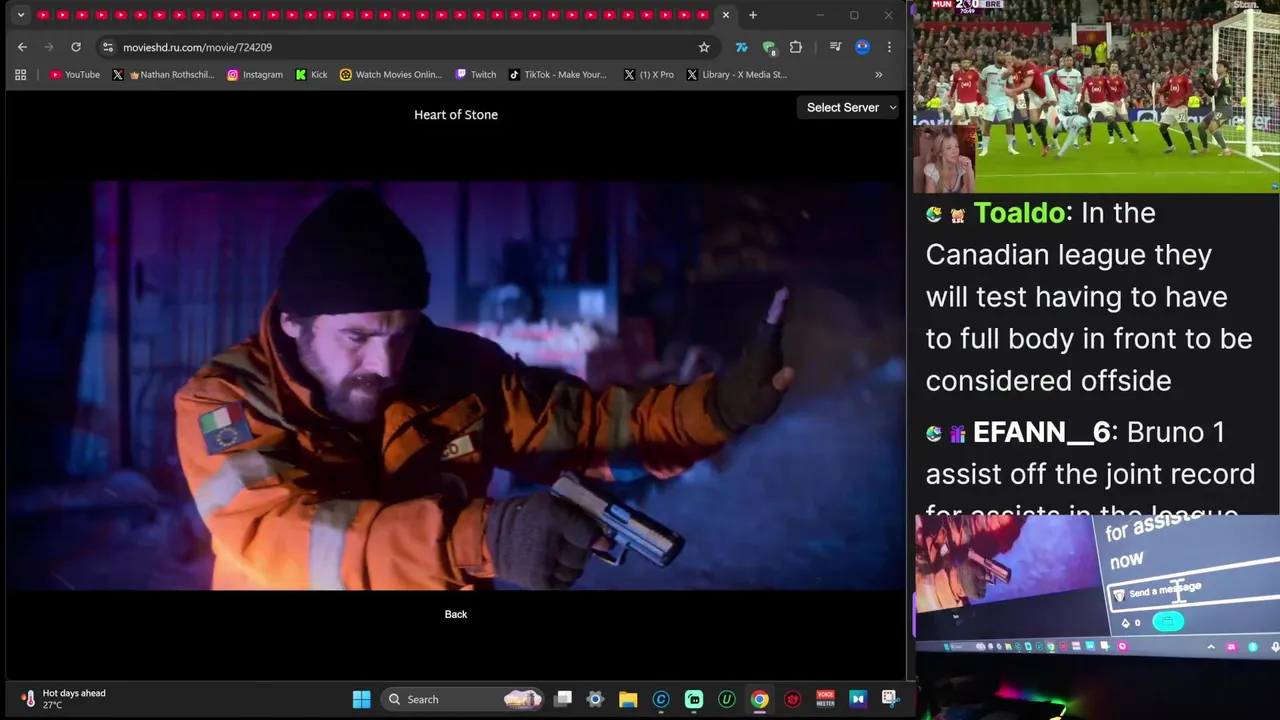The height and width of the screenshot is (720, 1280).
Task: Open Google Chrome on taskbar
Action: (760, 699)
